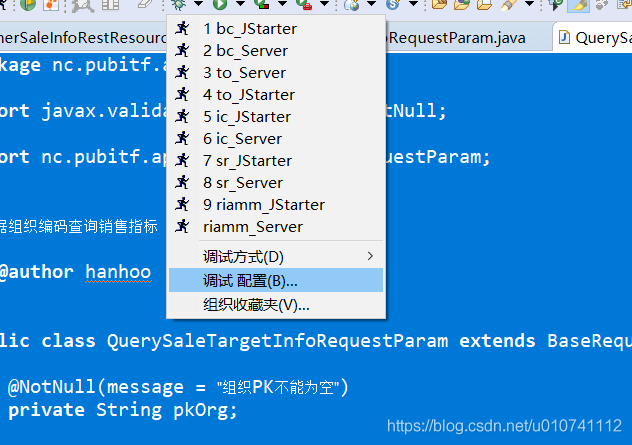The image size is (632, 445).
Task: Switch to the SaleInfoRestResource editor tab
Action: tap(83, 38)
